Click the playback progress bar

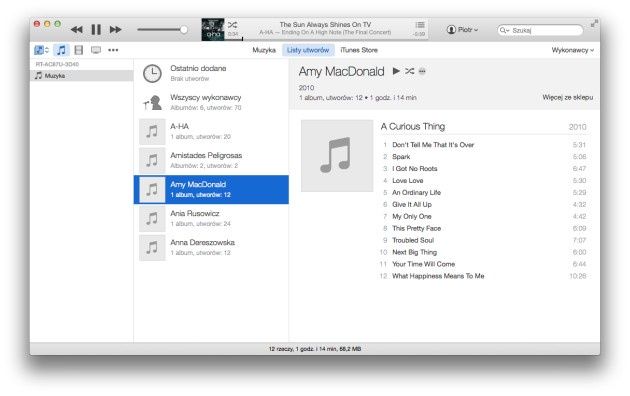click(x=326, y=39)
